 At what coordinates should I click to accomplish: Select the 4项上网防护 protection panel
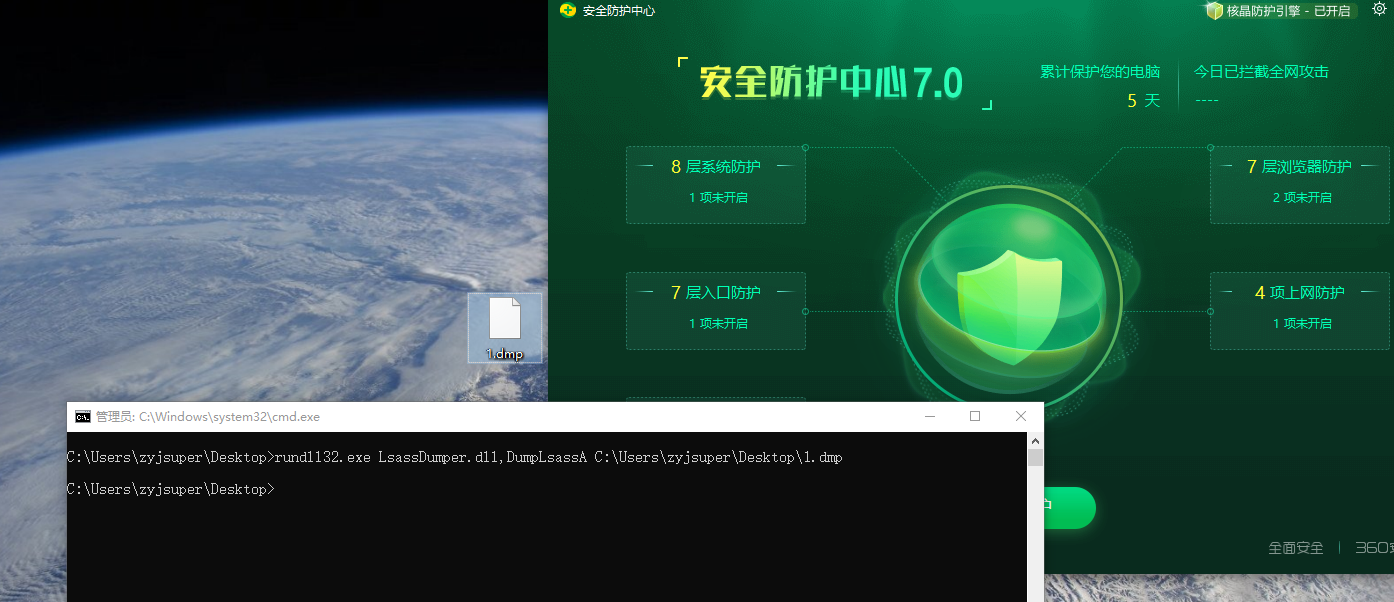(x=1300, y=310)
